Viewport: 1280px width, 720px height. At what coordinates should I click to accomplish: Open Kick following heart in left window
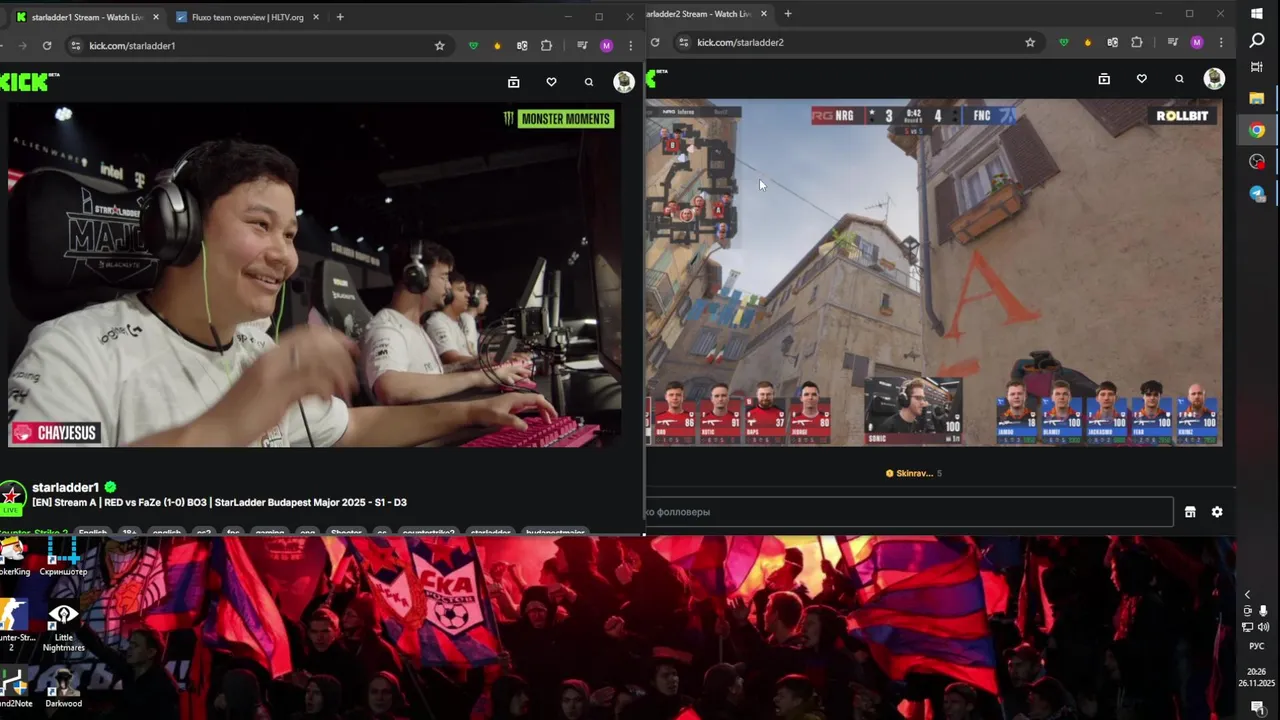point(551,82)
